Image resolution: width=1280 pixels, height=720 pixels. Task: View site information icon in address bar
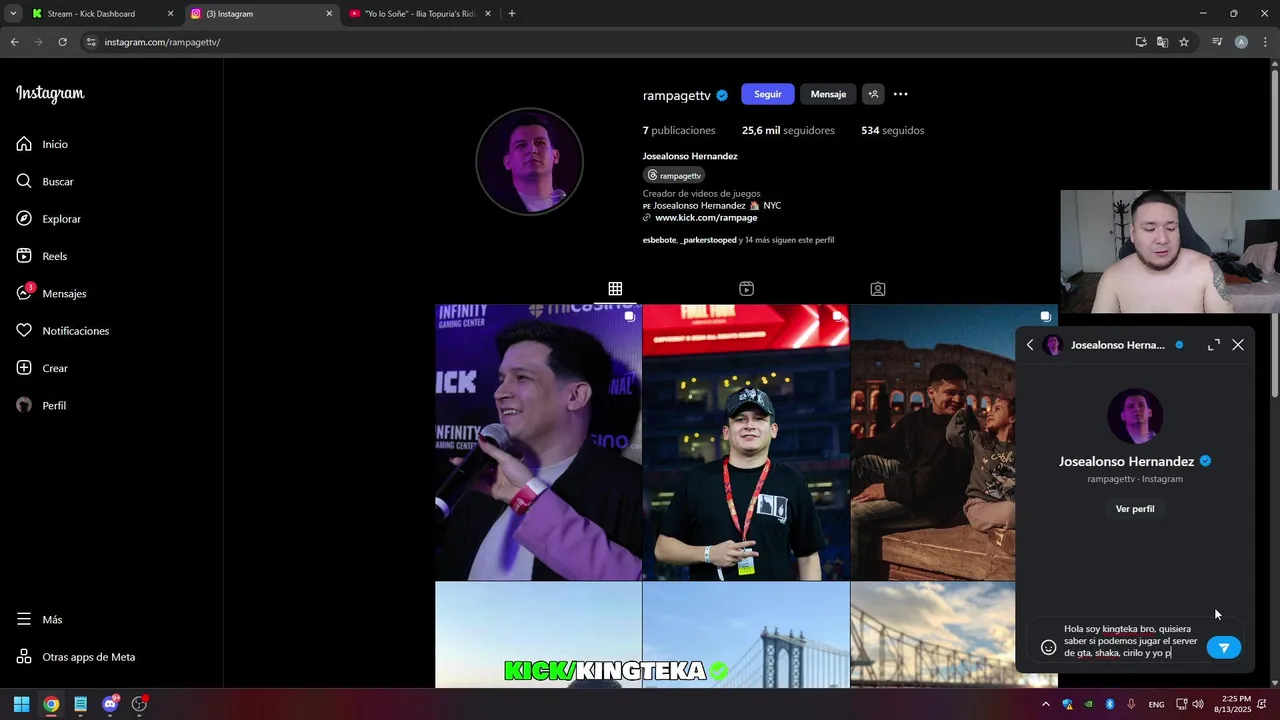tap(91, 42)
